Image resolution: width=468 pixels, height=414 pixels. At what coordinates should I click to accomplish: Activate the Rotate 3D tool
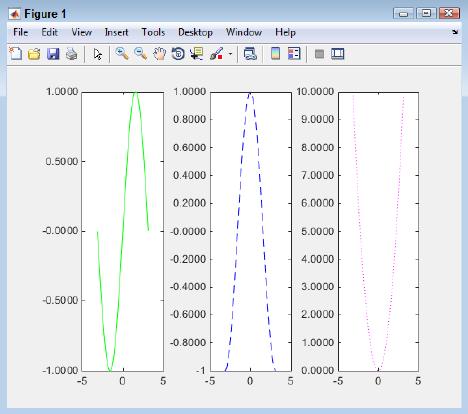178,54
